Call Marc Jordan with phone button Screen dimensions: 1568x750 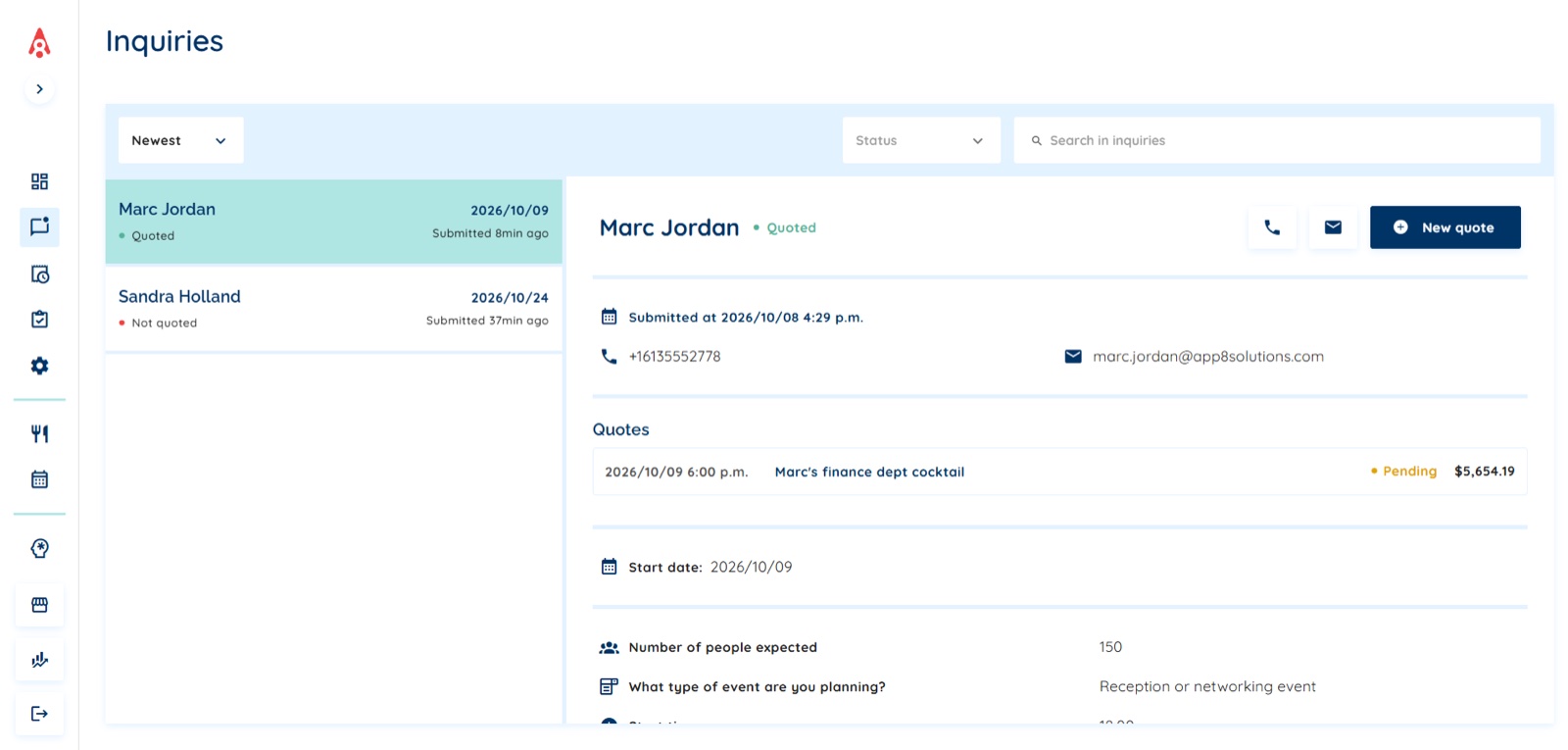(1272, 227)
